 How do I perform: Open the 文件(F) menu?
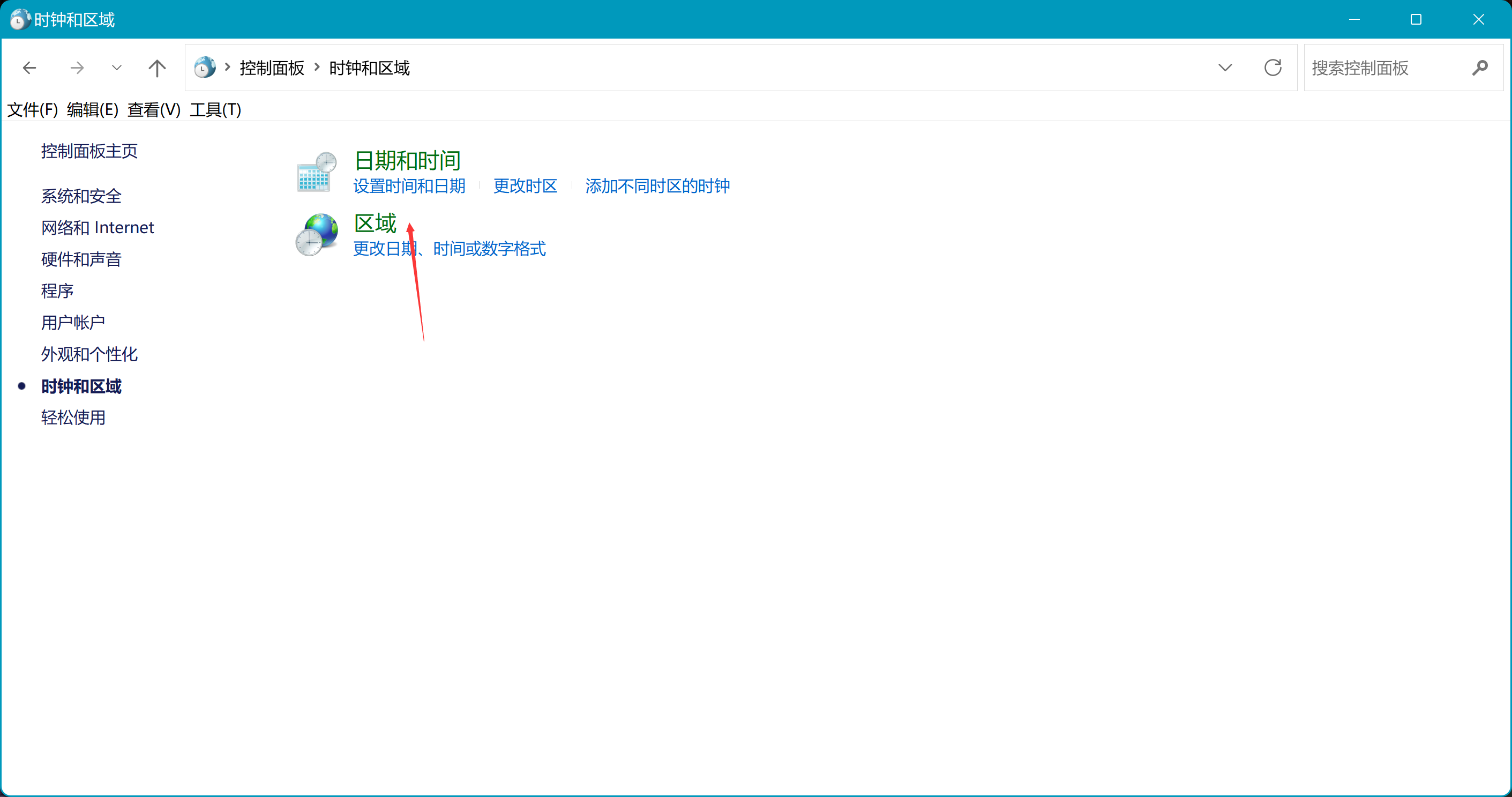click(x=32, y=110)
